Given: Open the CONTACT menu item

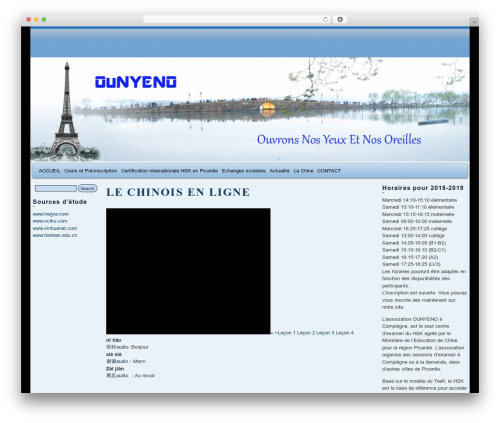Looking at the screenshot, I should coord(329,171).
